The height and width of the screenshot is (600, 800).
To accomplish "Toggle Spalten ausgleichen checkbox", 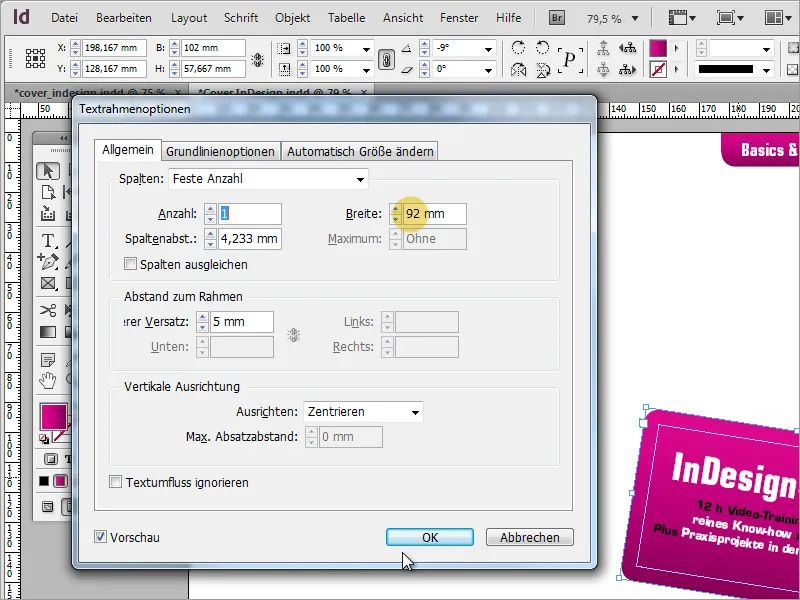I will point(131,264).
